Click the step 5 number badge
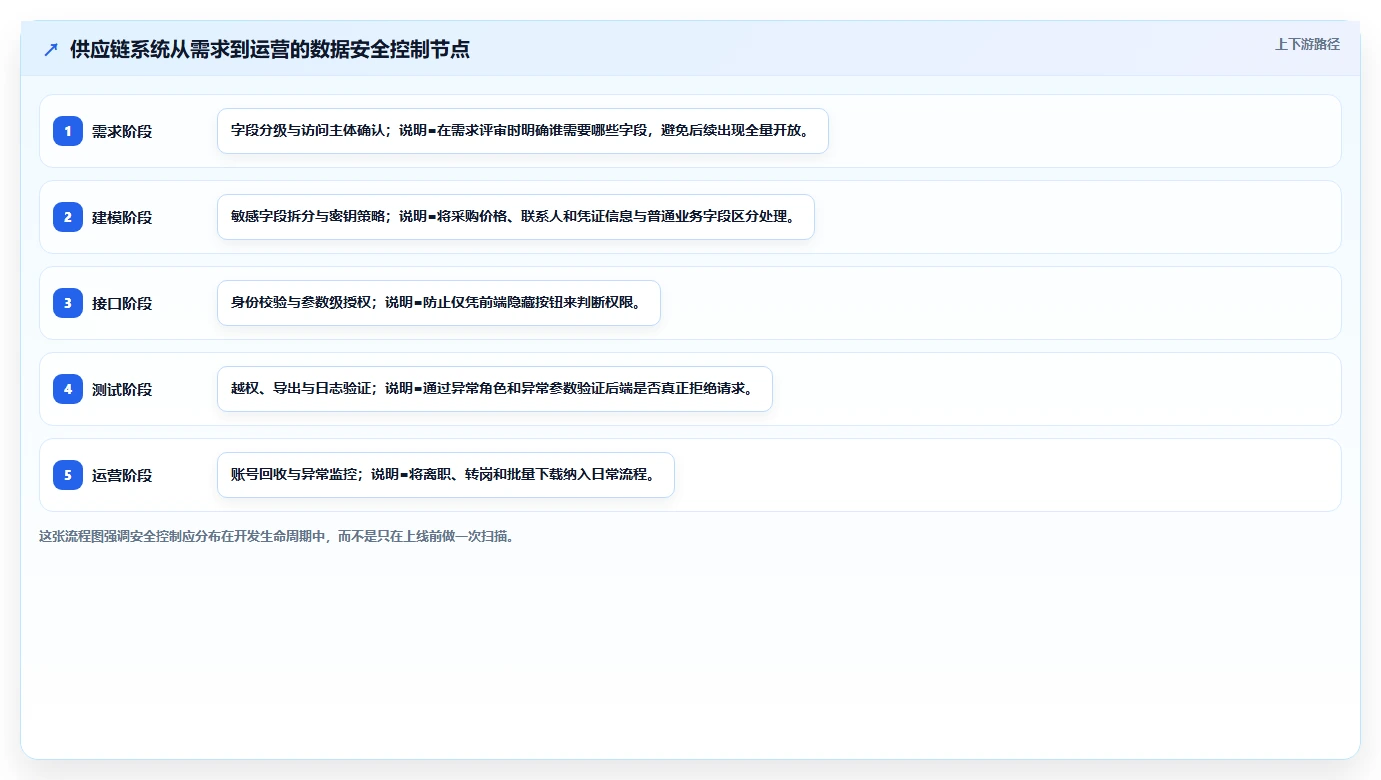The image size is (1381, 780). (68, 475)
